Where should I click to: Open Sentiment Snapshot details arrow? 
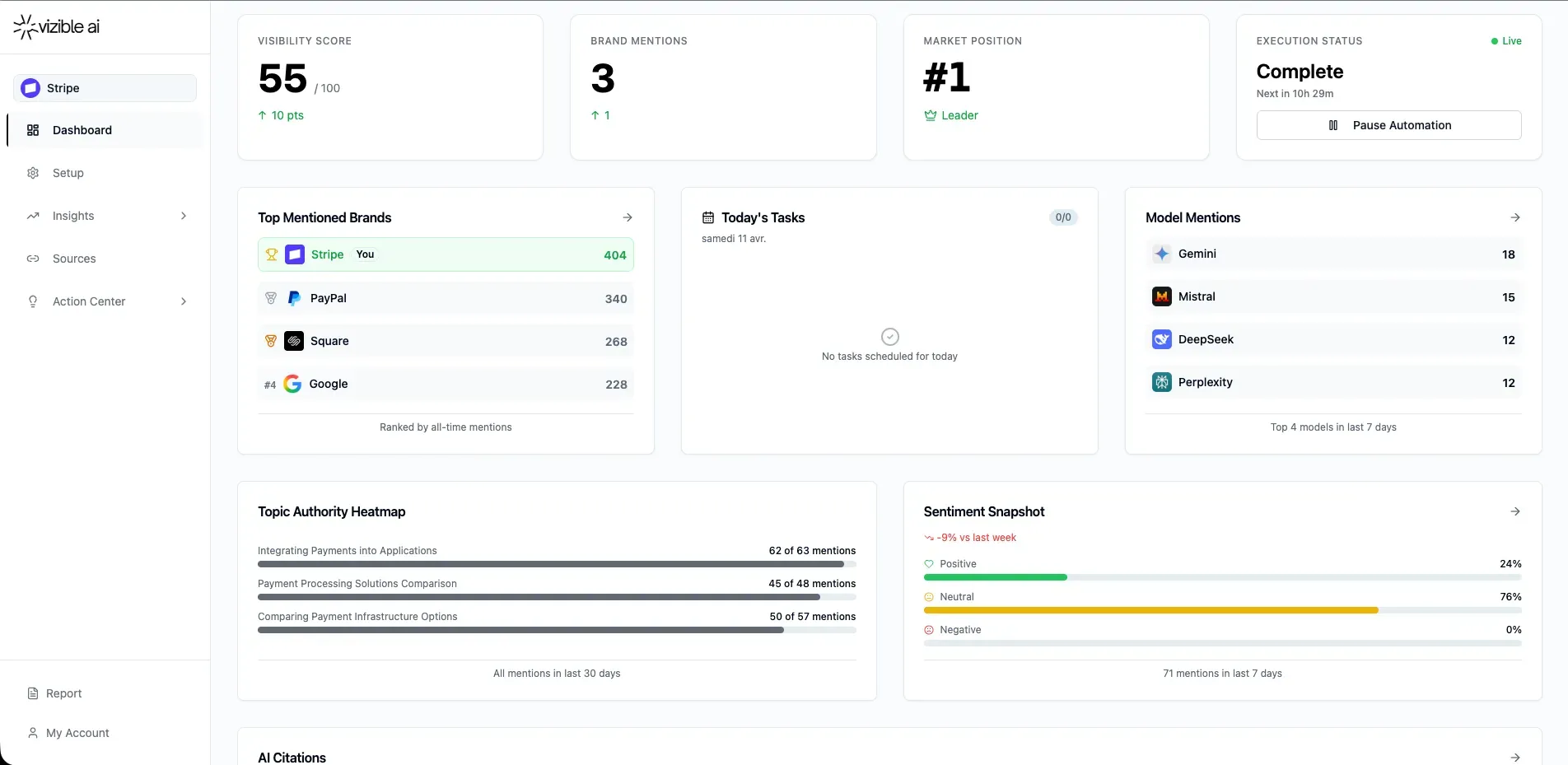tap(1514, 511)
